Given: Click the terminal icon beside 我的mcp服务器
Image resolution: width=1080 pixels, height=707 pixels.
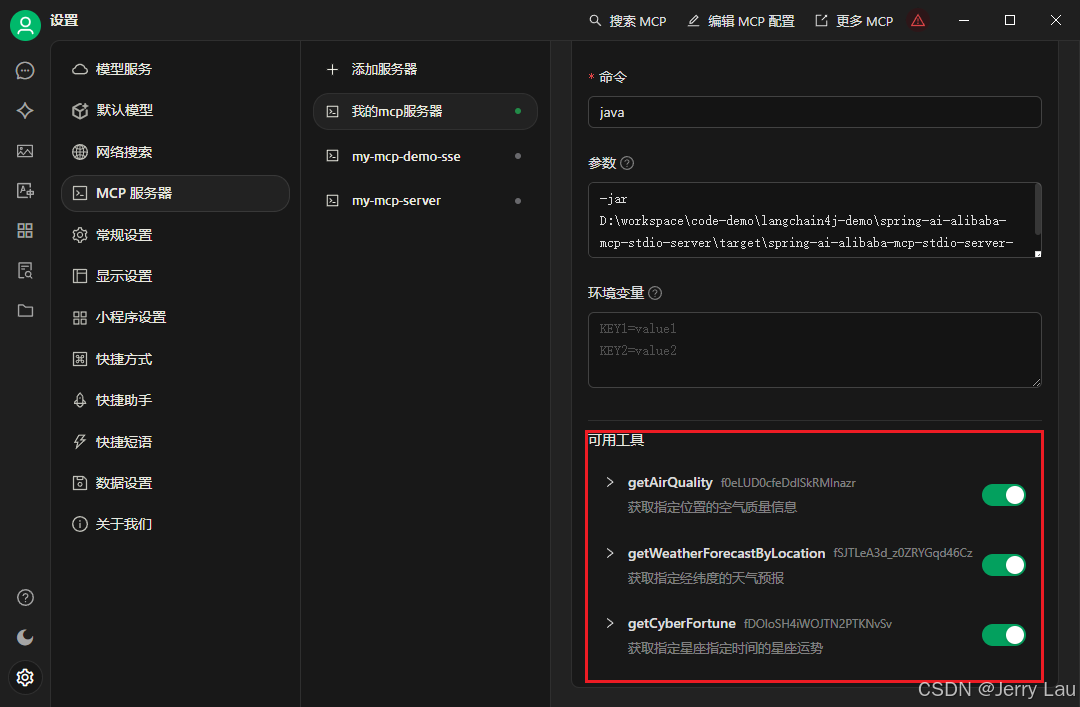Looking at the screenshot, I should (x=333, y=111).
